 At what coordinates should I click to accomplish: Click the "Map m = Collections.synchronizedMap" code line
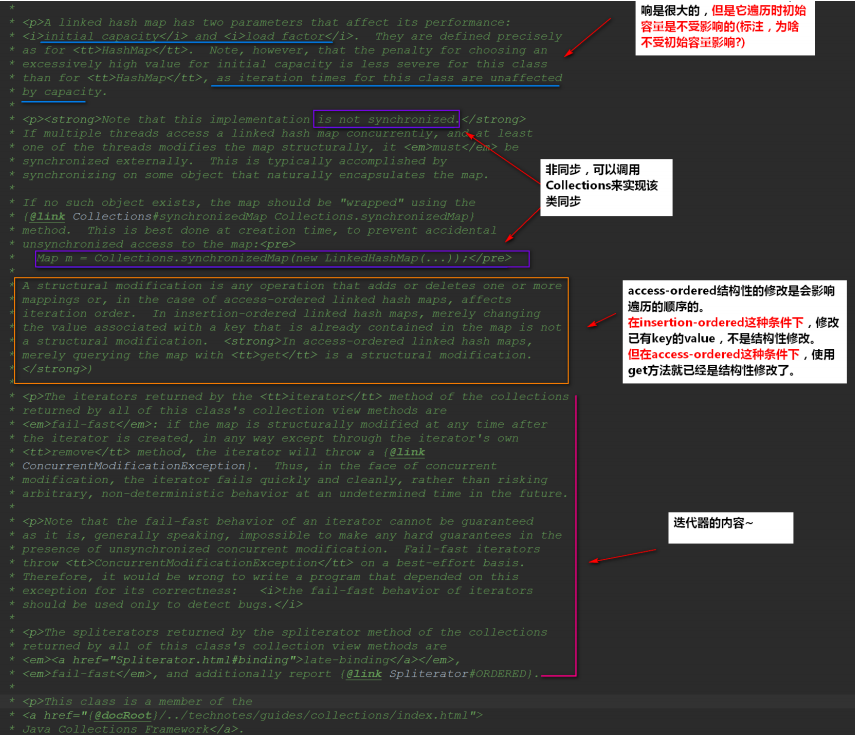[282, 258]
